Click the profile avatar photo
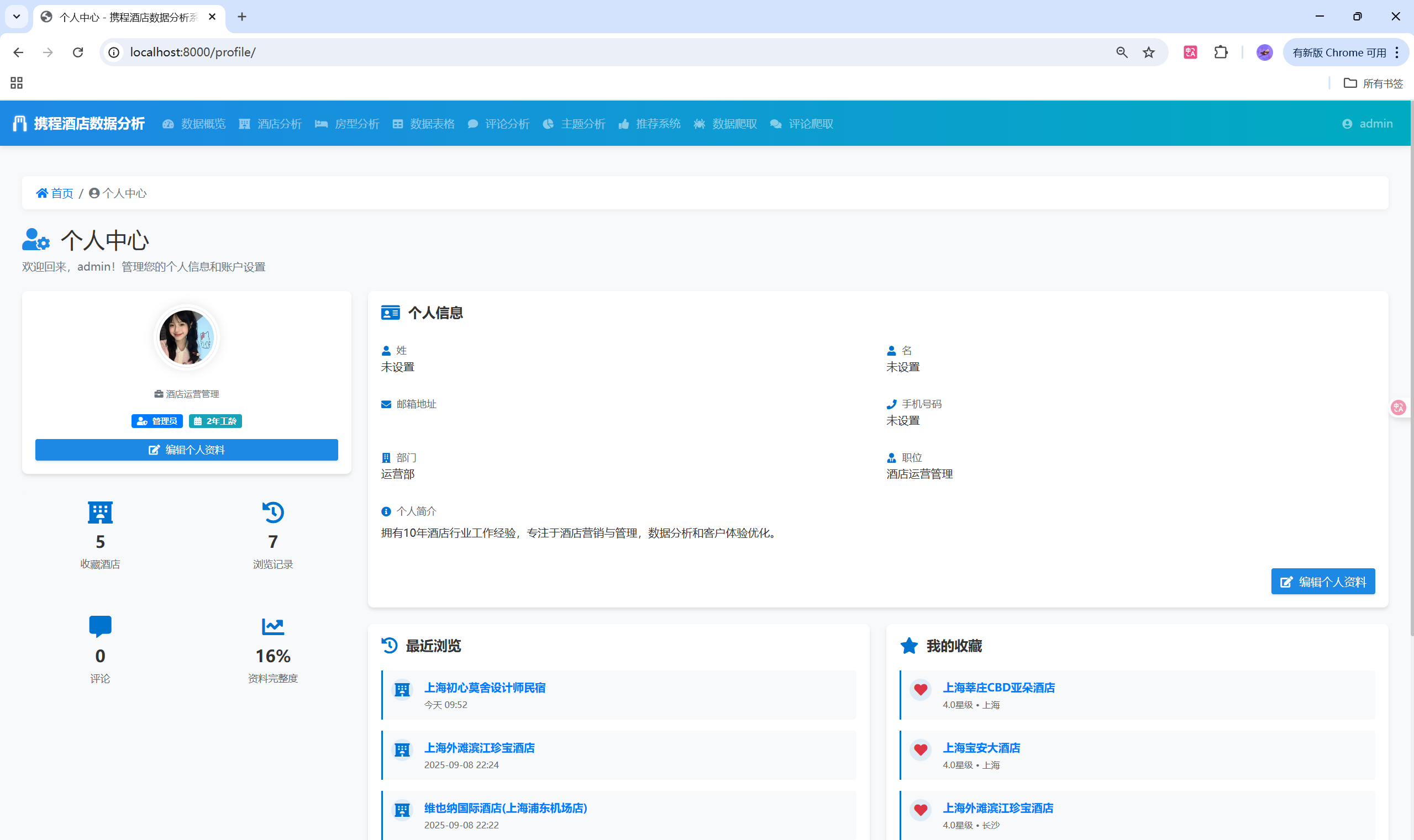 point(186,337)
